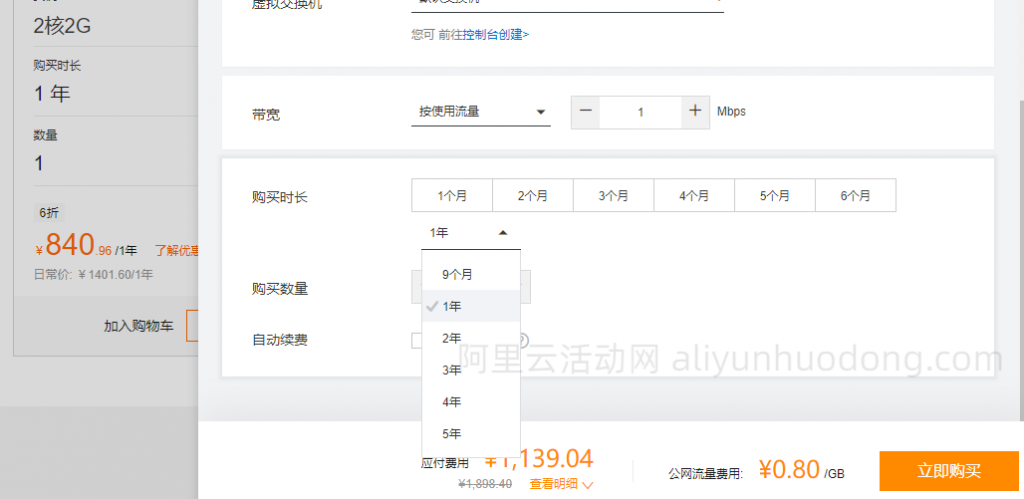
Task: Pick the 6个月 duration option
Action: [x=856, y=196]
